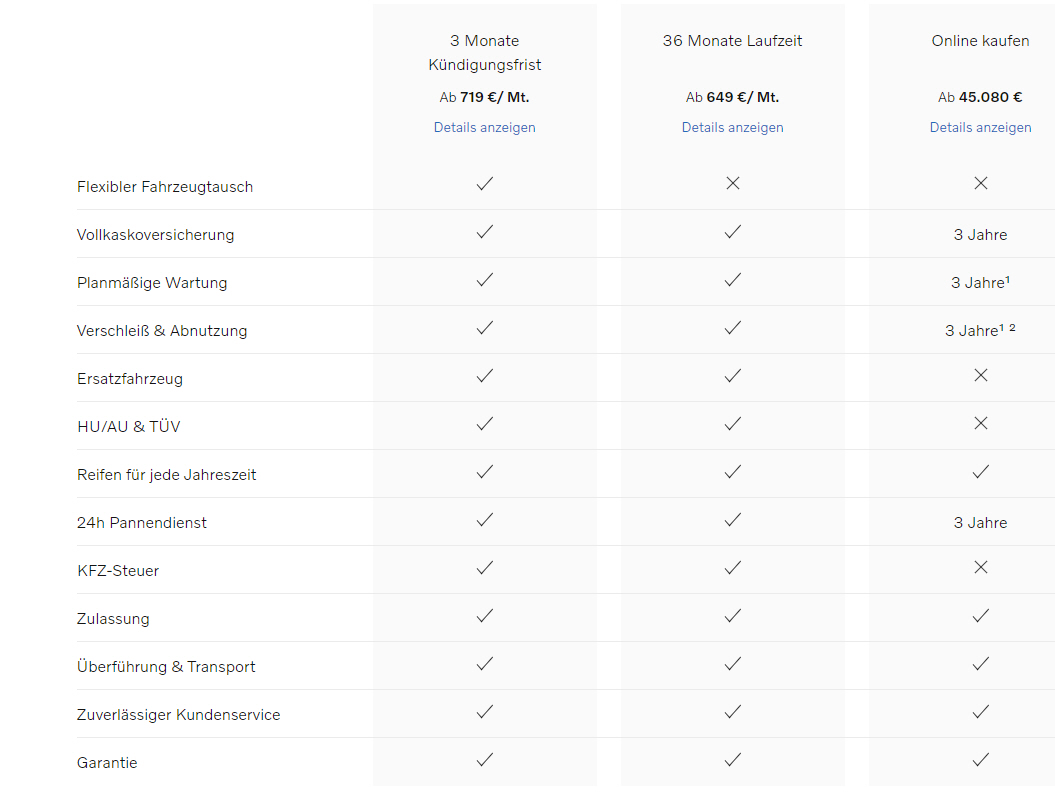The image size is (1055, 795).
Task: Open Details anzeigen for 36 Monate Laufzeit
Action: pos(733,127)
